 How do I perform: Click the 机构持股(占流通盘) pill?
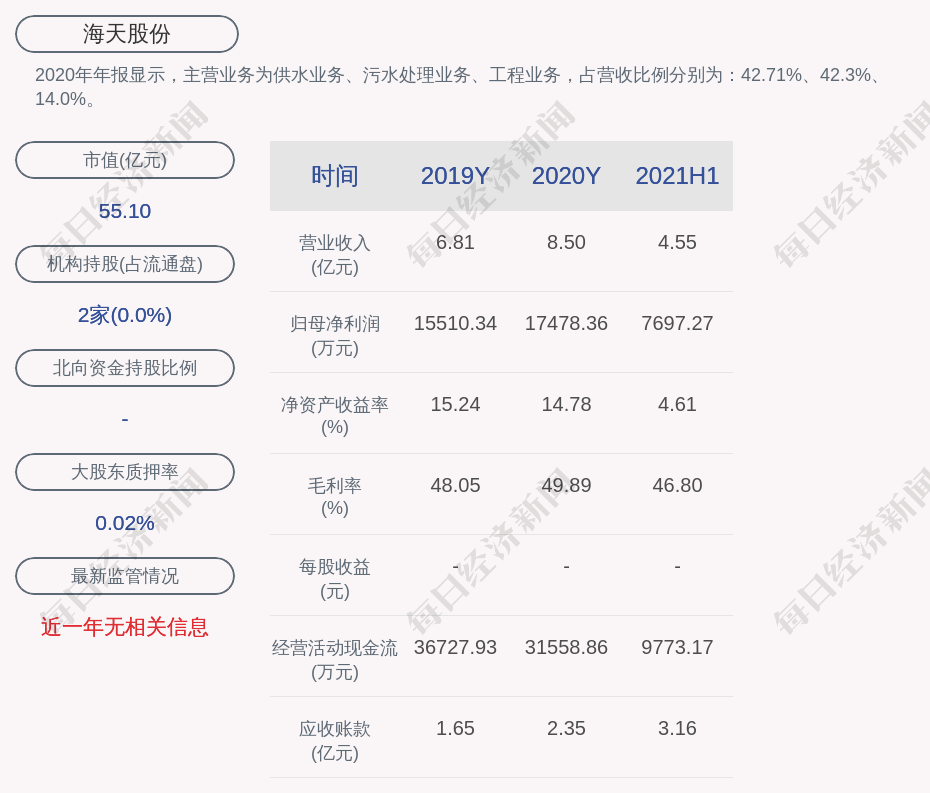coord(125,264)
